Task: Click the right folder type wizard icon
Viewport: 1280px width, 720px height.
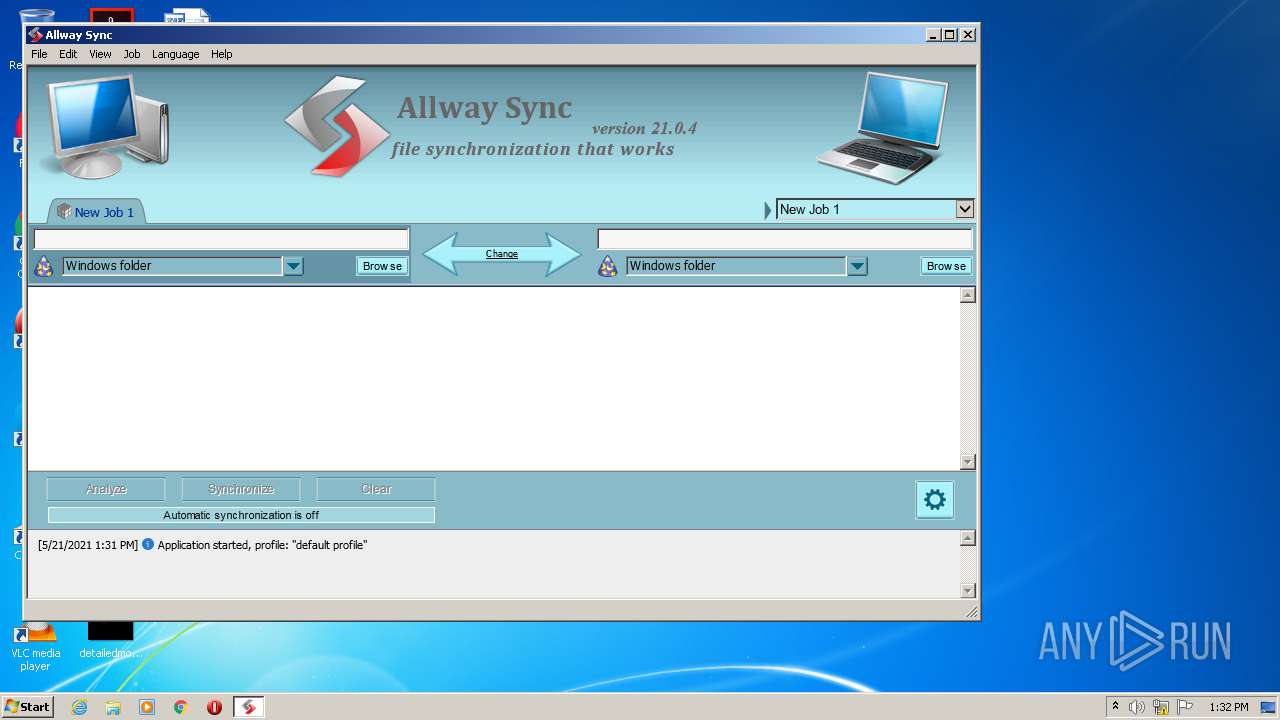Action: click(x=608, y=266)
